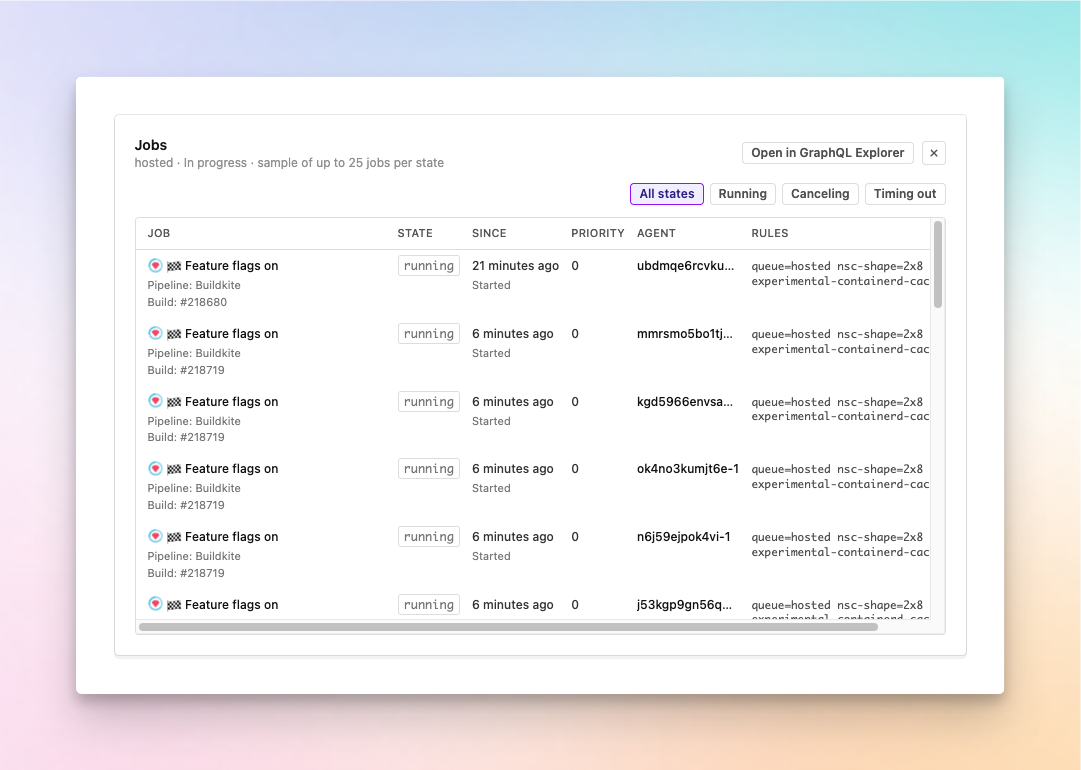Click heart icon of kgd5966envsa agent job
The image size is (1081, 770).
coord(155,401)
